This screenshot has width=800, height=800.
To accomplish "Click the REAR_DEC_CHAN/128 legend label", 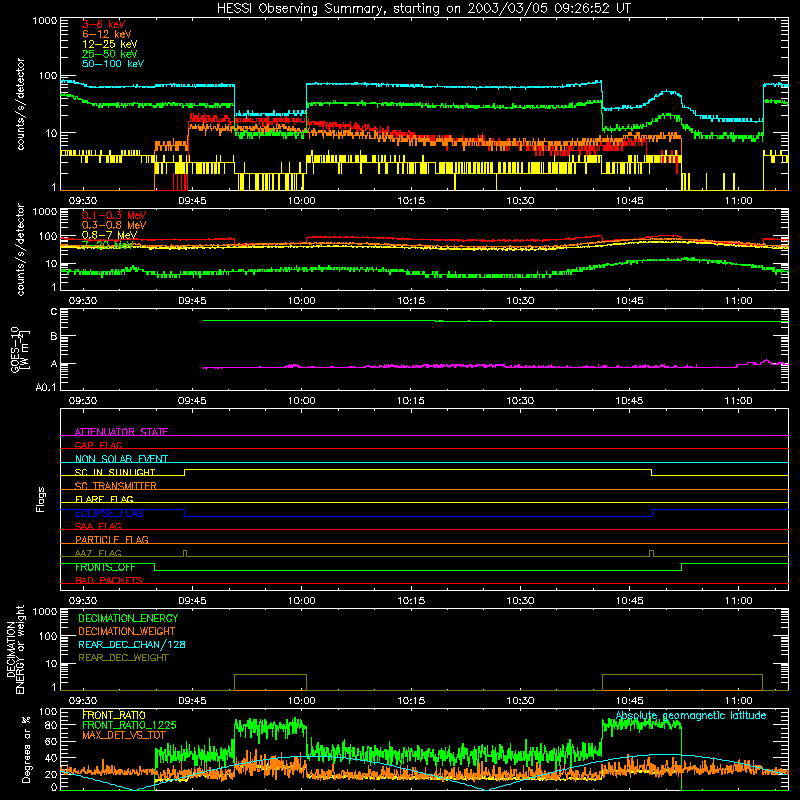I will (x=132, y=644).
